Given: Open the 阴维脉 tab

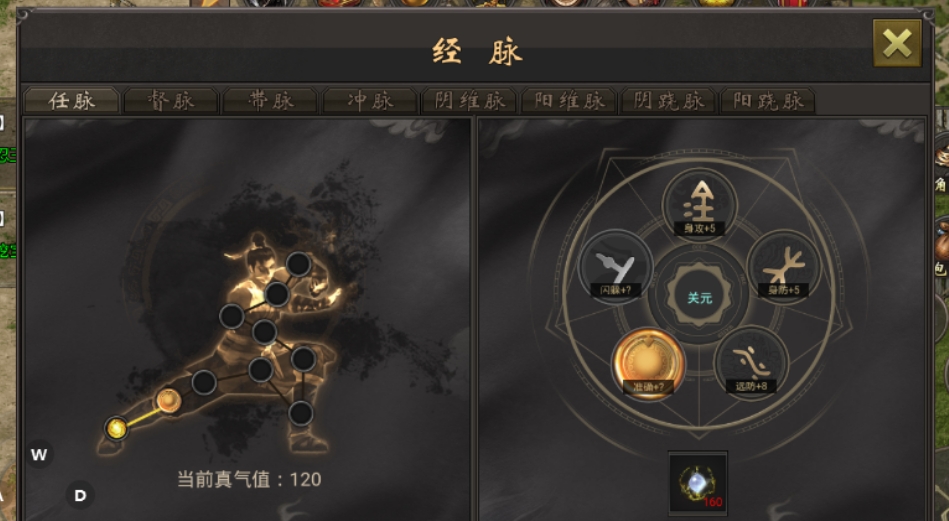Looking at the screenshot, I should [469, 100].
